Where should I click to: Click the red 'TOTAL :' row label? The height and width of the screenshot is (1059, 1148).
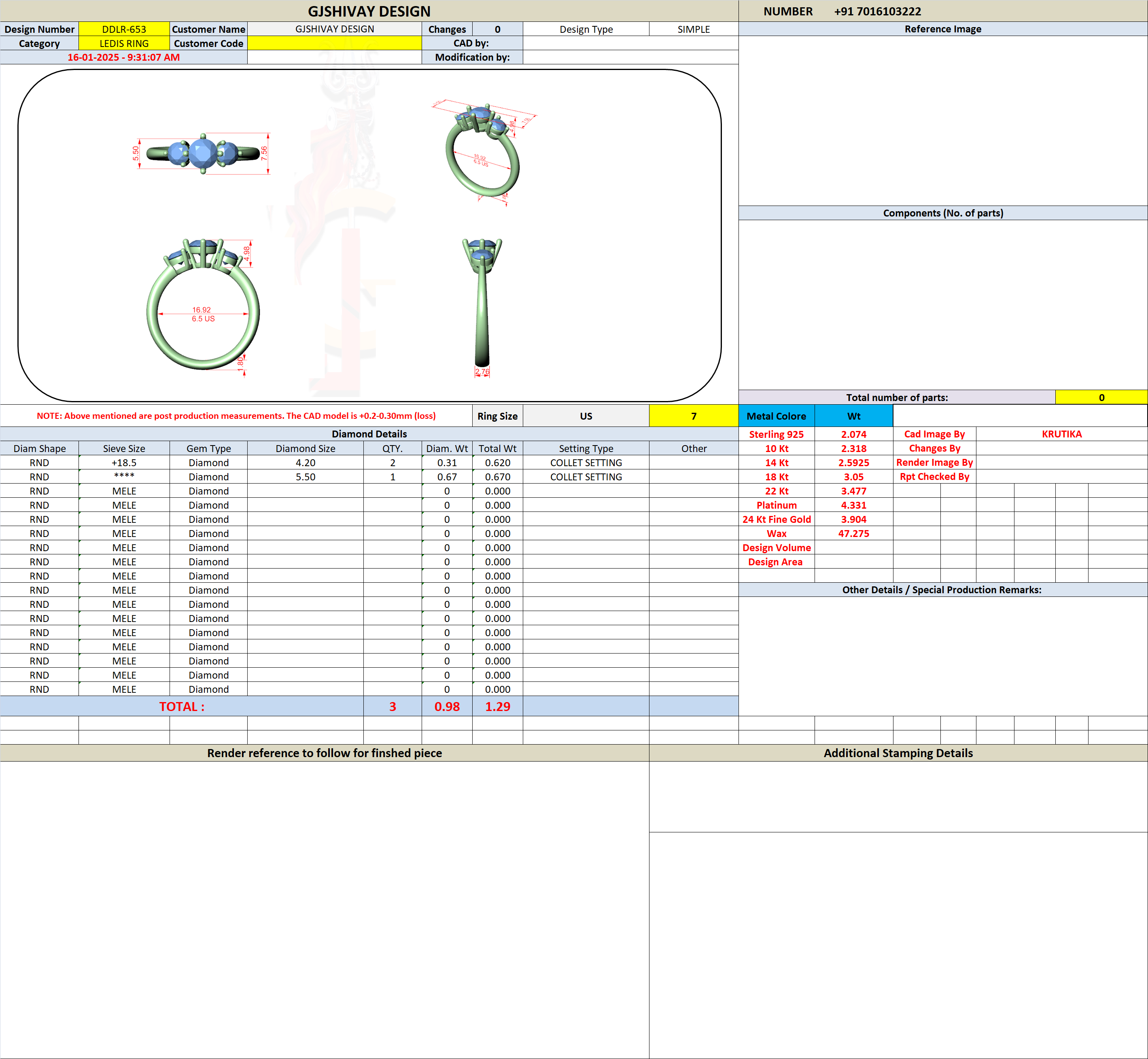tap(182, 707)
